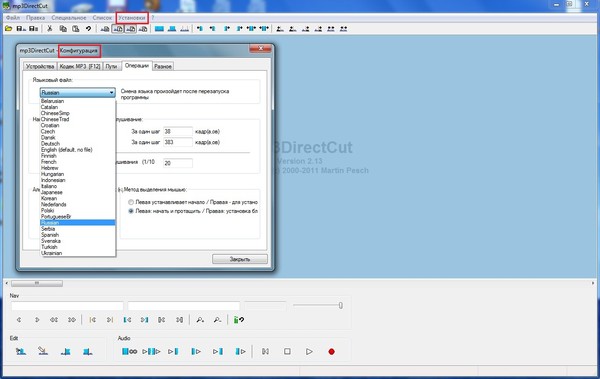Click the field containing 20
The width and height of the screenshot is (600, 379).
point(178,163)
